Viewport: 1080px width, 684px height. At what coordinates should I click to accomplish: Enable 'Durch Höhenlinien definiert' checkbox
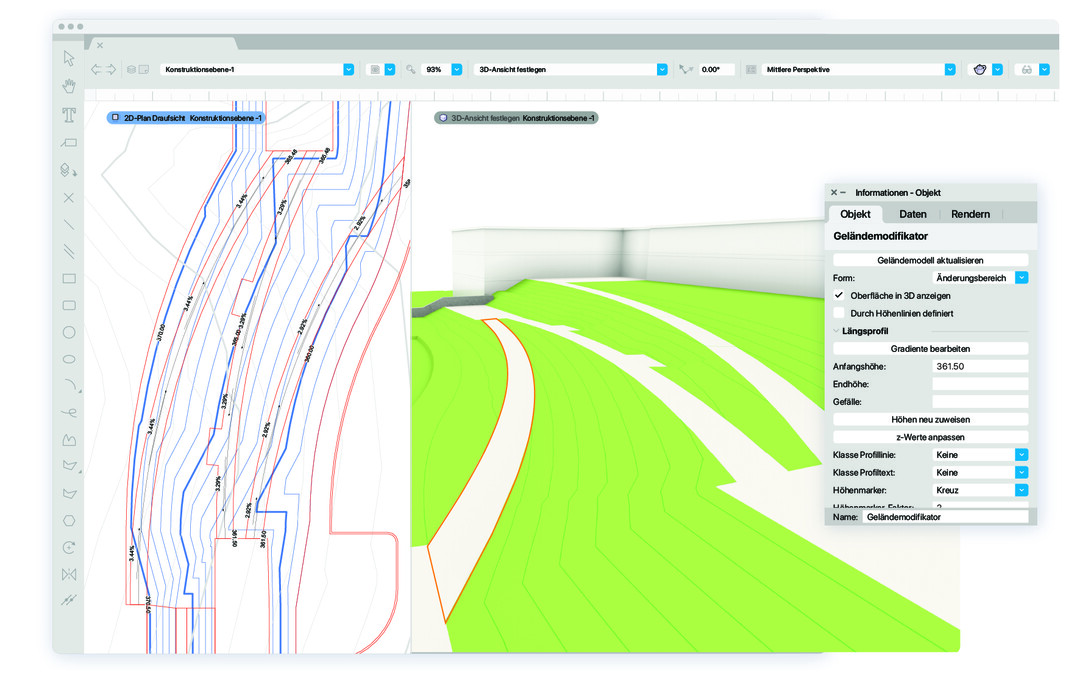[839, 313]
